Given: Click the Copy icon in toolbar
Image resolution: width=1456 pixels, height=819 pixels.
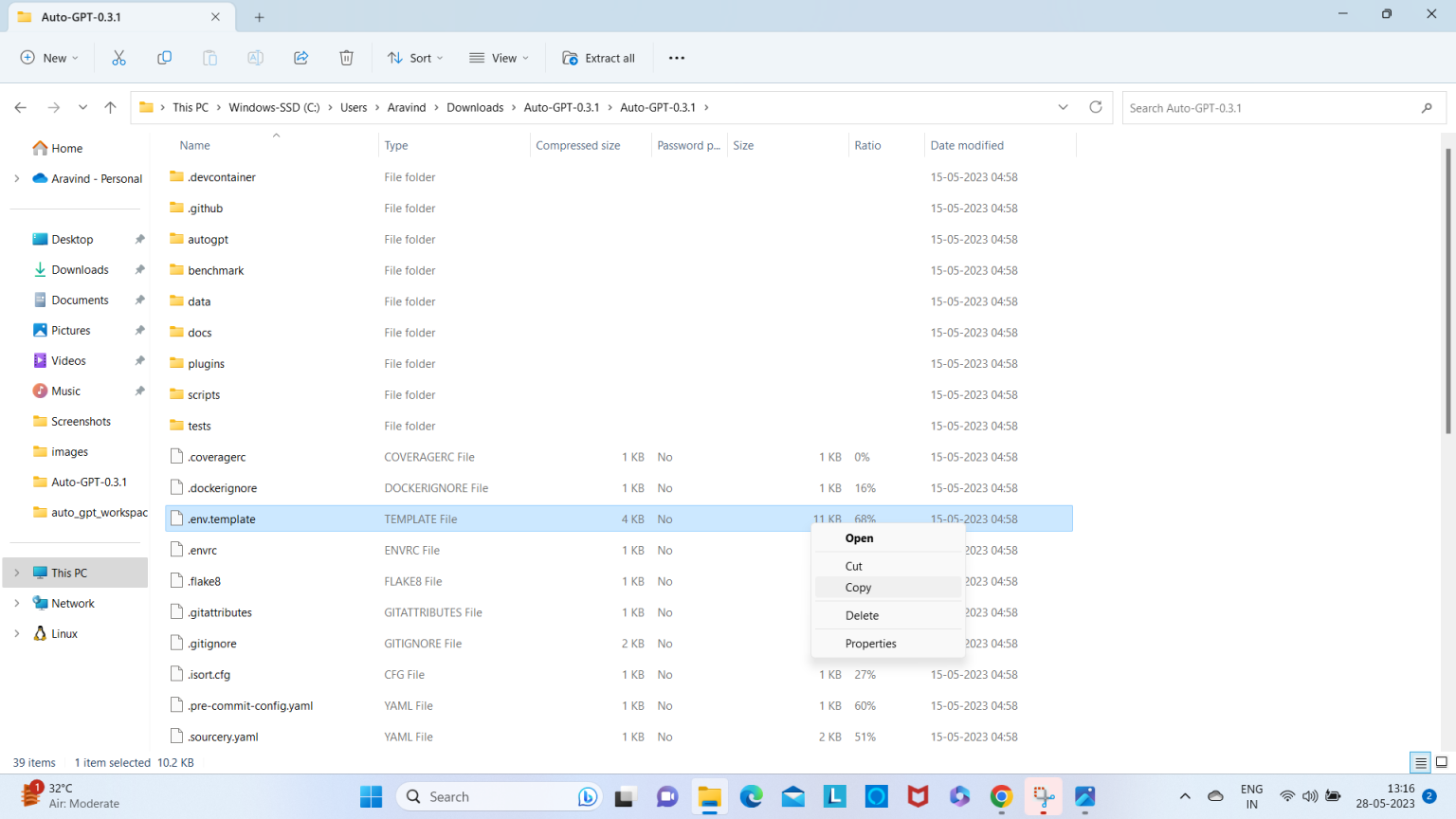Looking at the screenshot, I should tap(164, 58).
